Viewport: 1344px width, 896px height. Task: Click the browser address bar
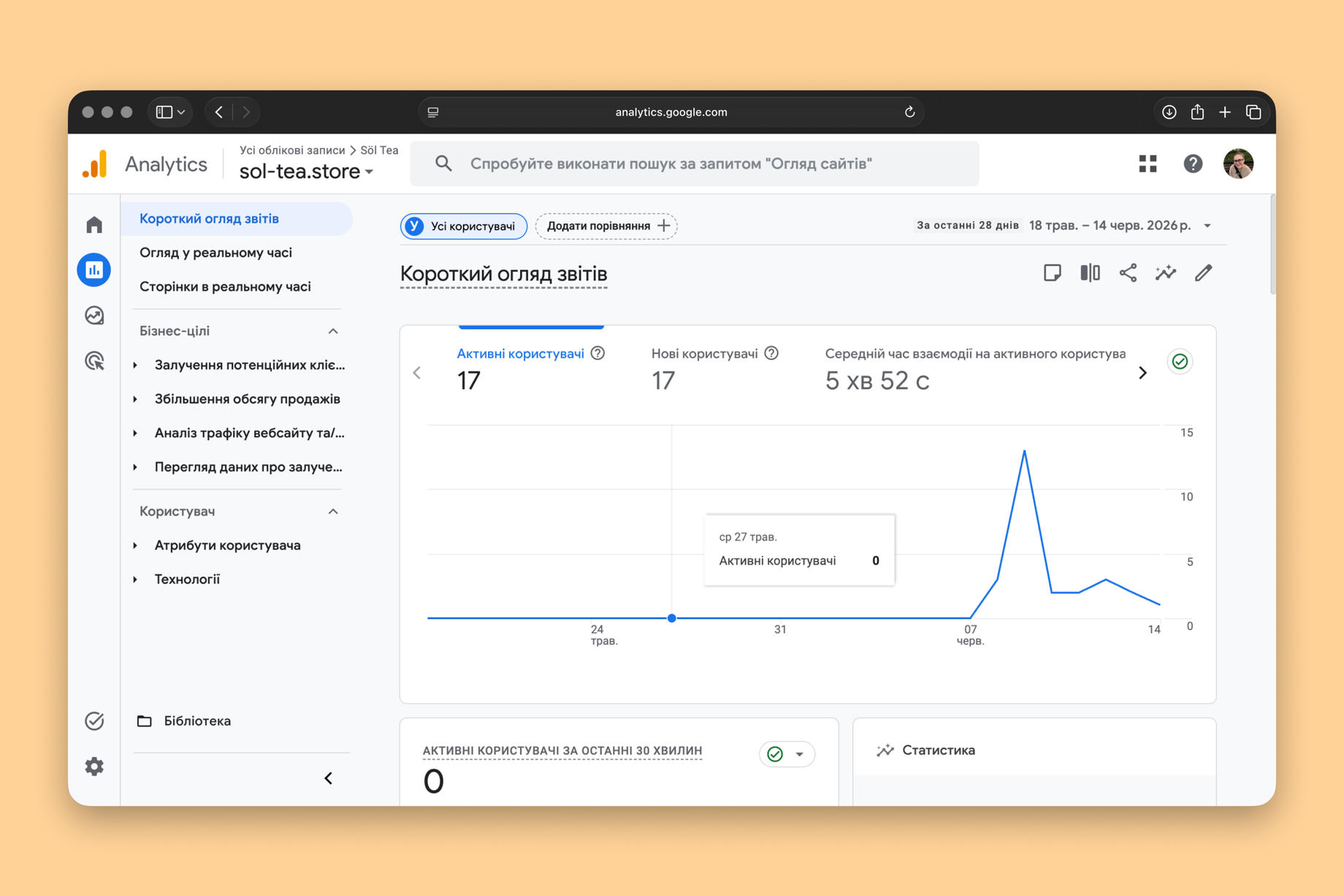(x=671, y=112)
